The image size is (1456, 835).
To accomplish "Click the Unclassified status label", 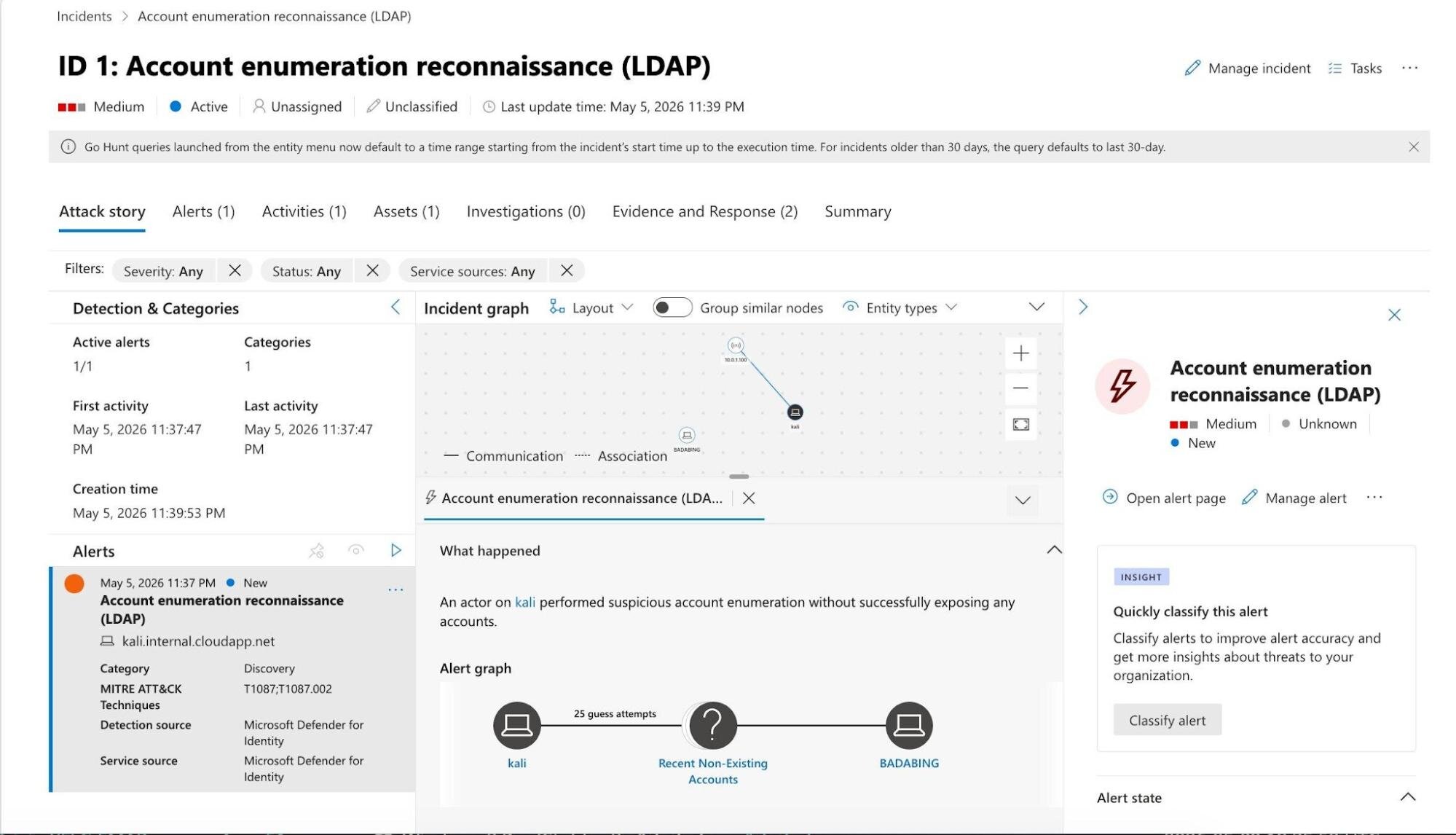I will (412, 106).
